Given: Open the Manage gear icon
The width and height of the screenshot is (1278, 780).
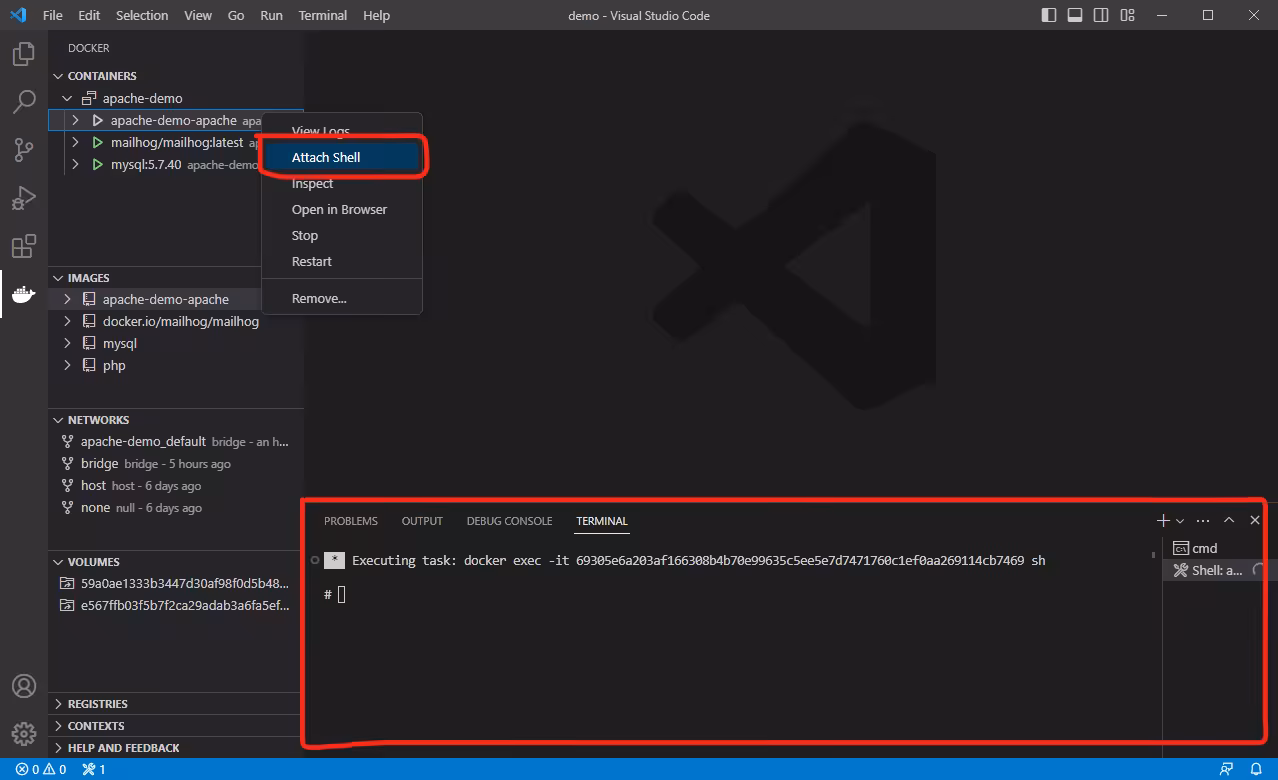Looking at the screenshot, I should click(x=24, y=734).
